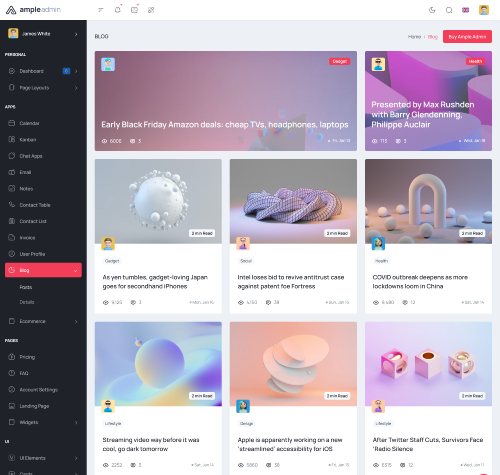The width and height of the screenshot is (500, 475).
Task: Toggle dark mode moon icon
Action: (432, 10)
